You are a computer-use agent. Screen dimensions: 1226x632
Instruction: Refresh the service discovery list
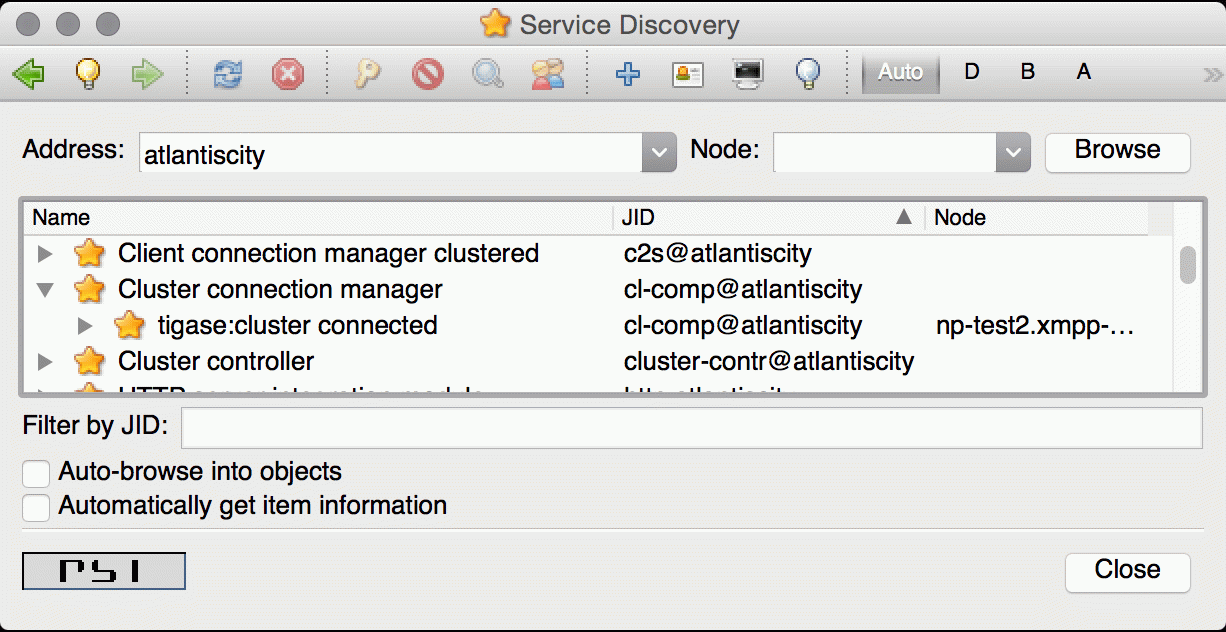click(228, 73)
